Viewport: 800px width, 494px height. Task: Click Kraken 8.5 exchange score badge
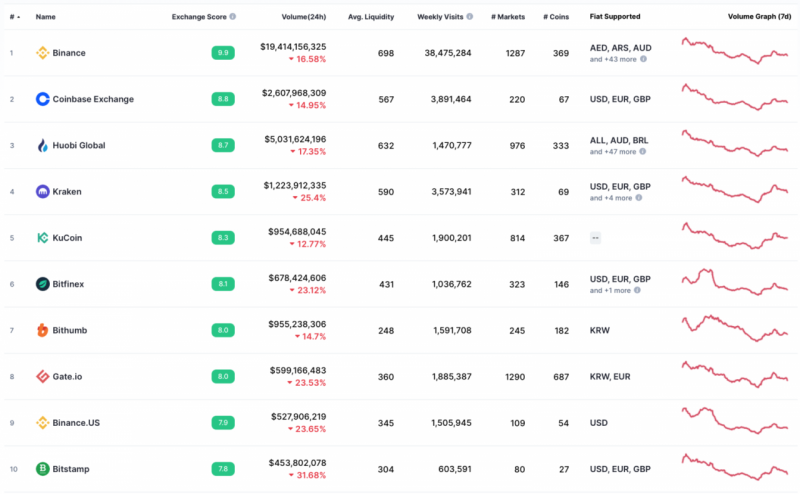223,191
